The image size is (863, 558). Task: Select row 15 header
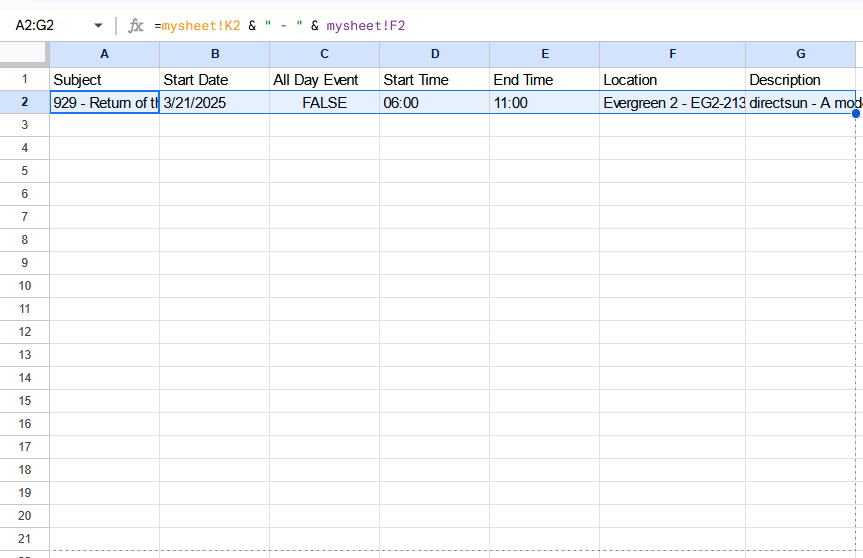pyautogui.click(x=25, y=401)
